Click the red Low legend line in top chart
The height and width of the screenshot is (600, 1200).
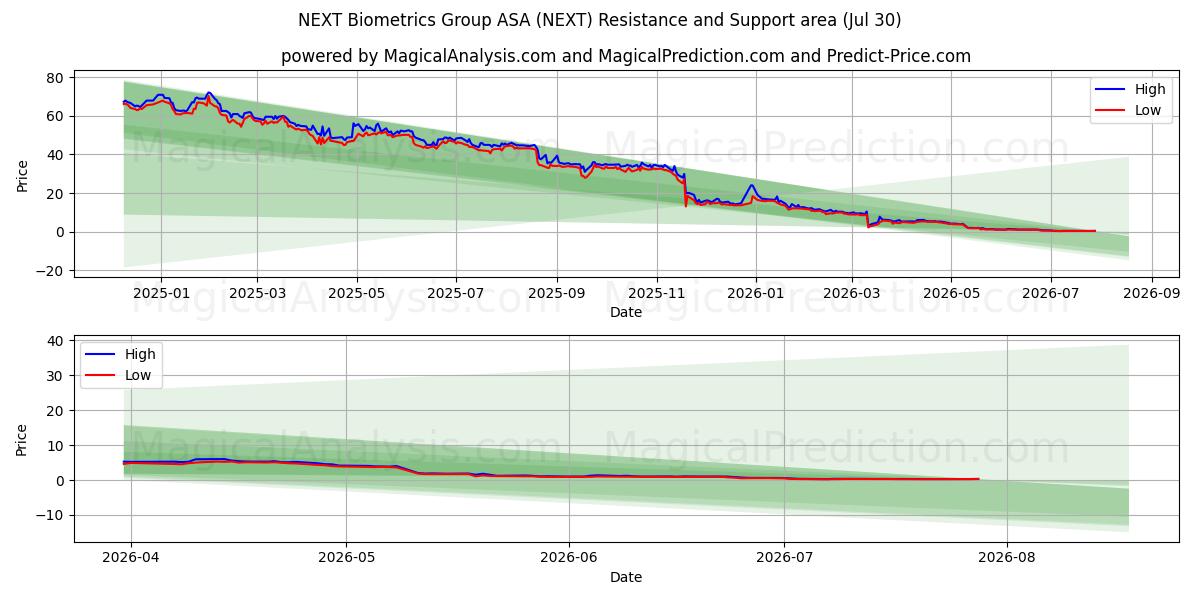coord(1111,111)
